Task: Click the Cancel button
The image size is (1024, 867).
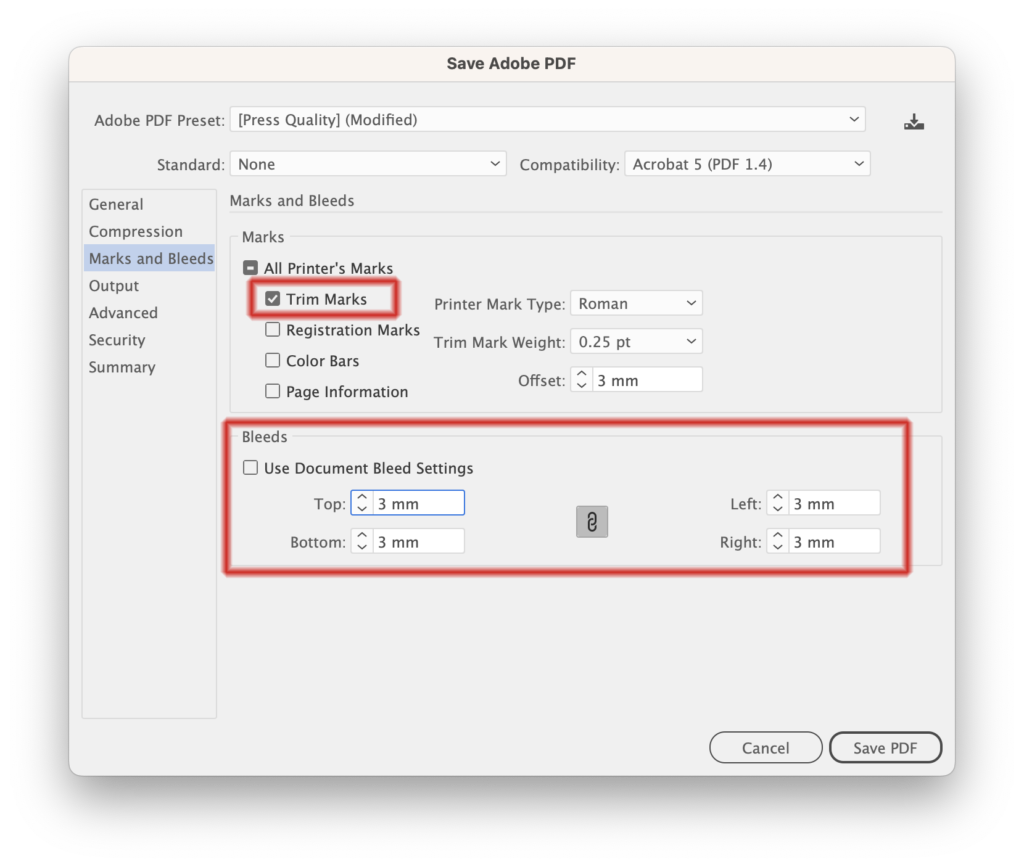Action: [765, 748]
